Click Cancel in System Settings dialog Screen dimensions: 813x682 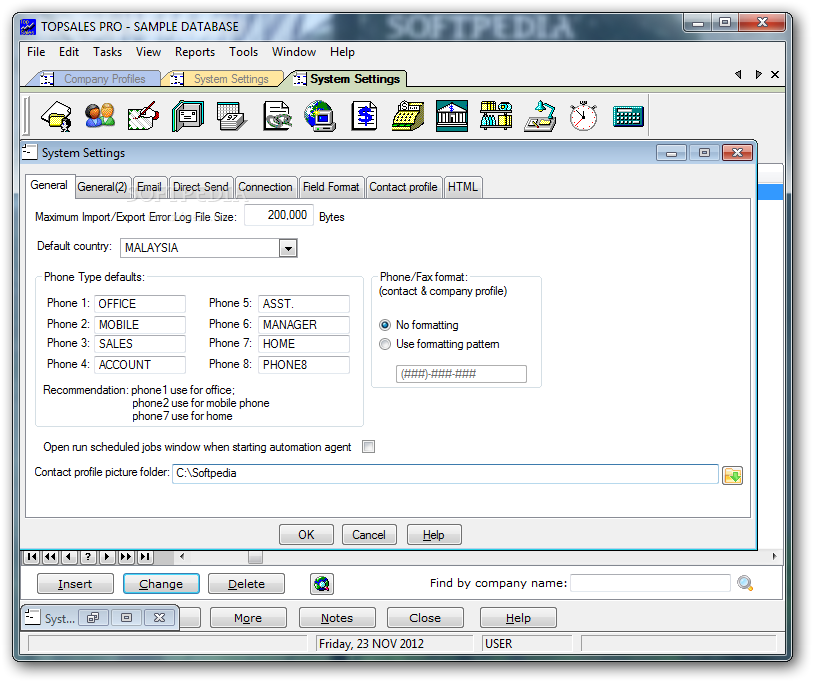[369, 535]
